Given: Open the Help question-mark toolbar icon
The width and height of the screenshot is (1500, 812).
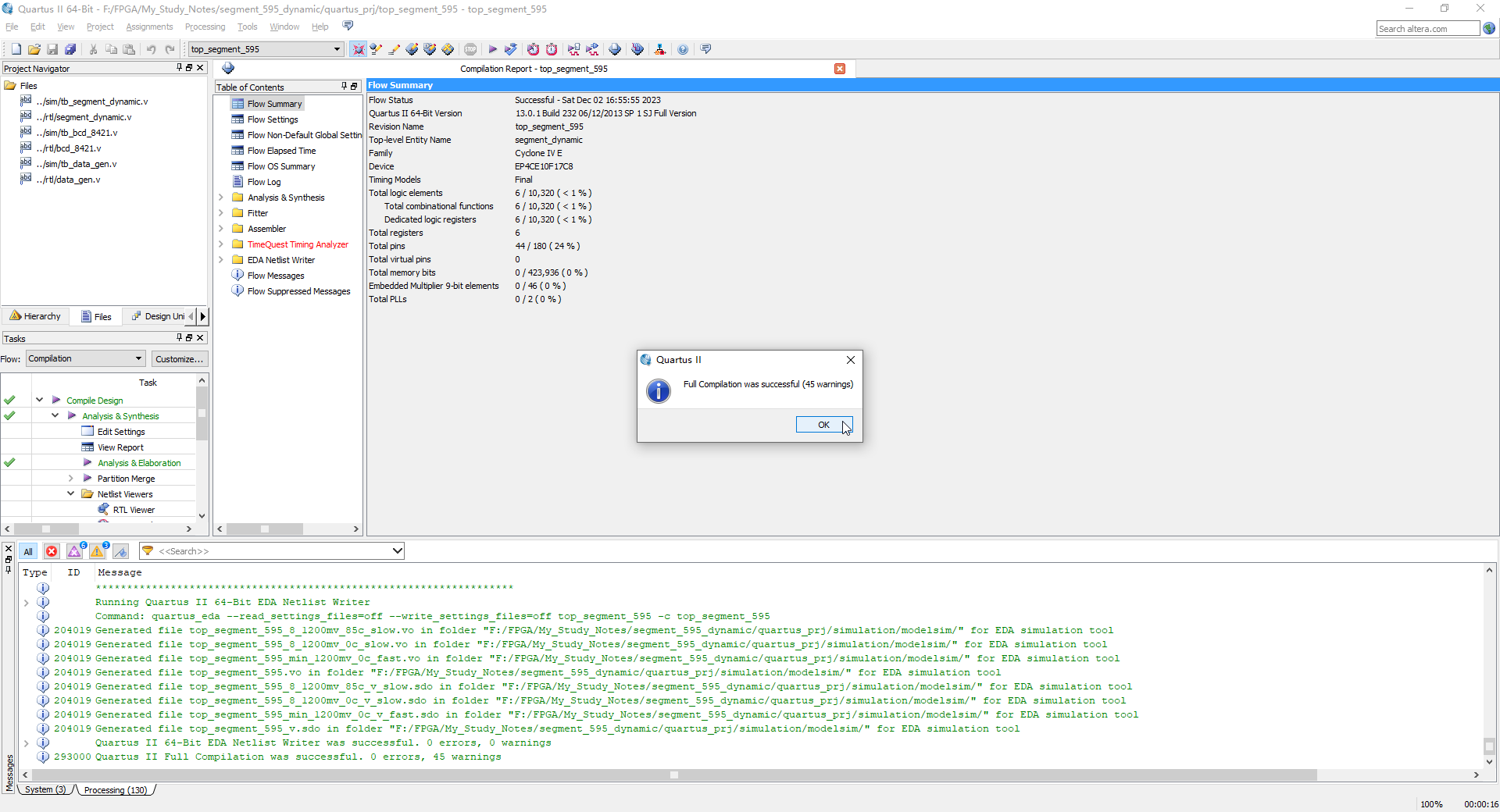Looking at the screenshot, I should [x=683, y=49].
